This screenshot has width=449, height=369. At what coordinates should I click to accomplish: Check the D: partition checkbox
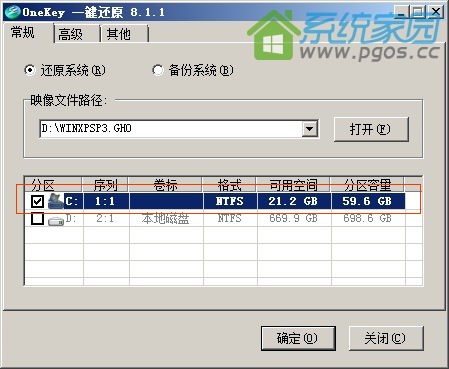tap(37, 219)
